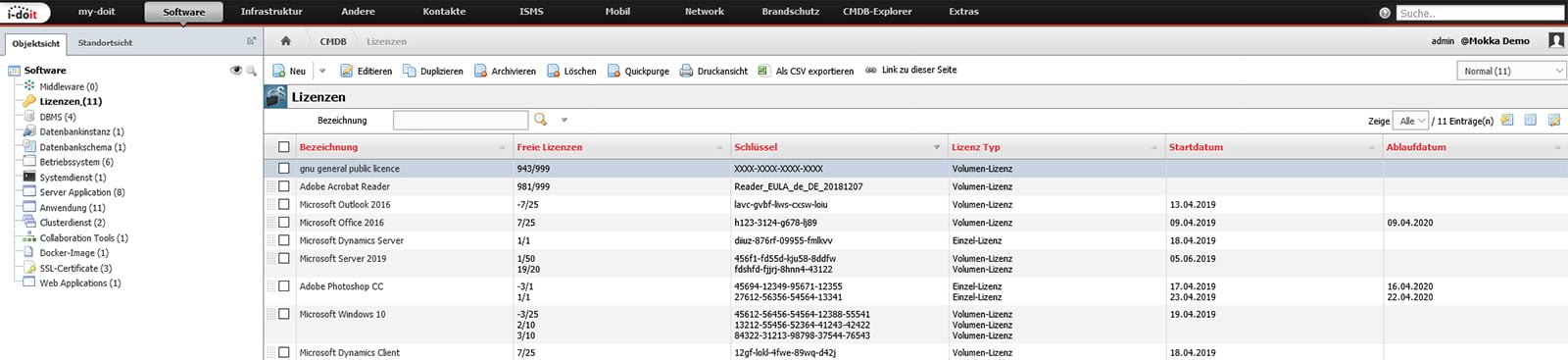Open the Normal (11) status dropdown

coord(1512,71)
